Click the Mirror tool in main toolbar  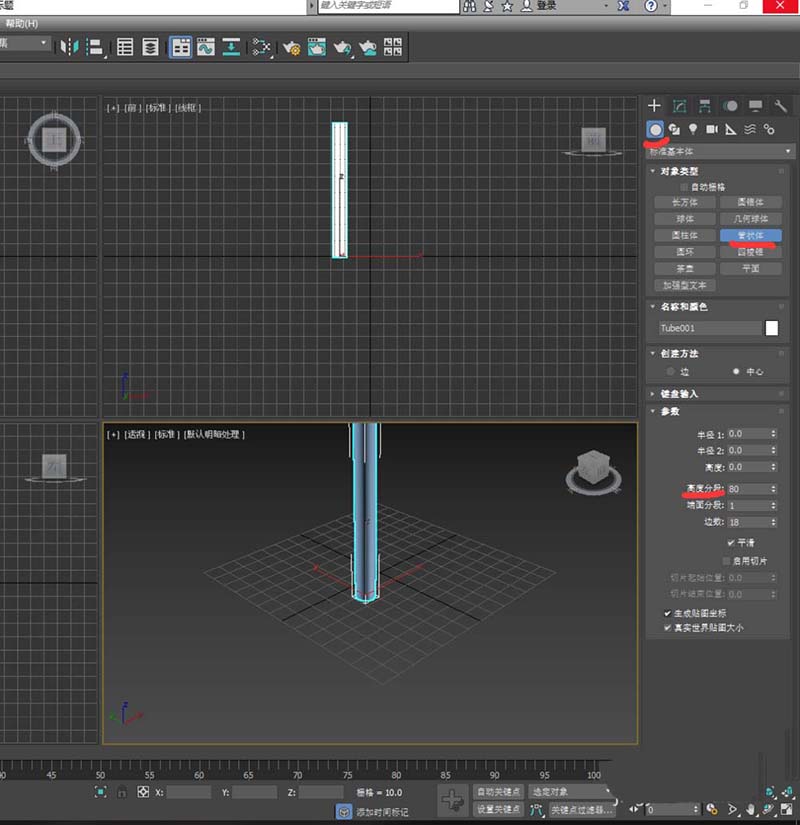[69, 46]
